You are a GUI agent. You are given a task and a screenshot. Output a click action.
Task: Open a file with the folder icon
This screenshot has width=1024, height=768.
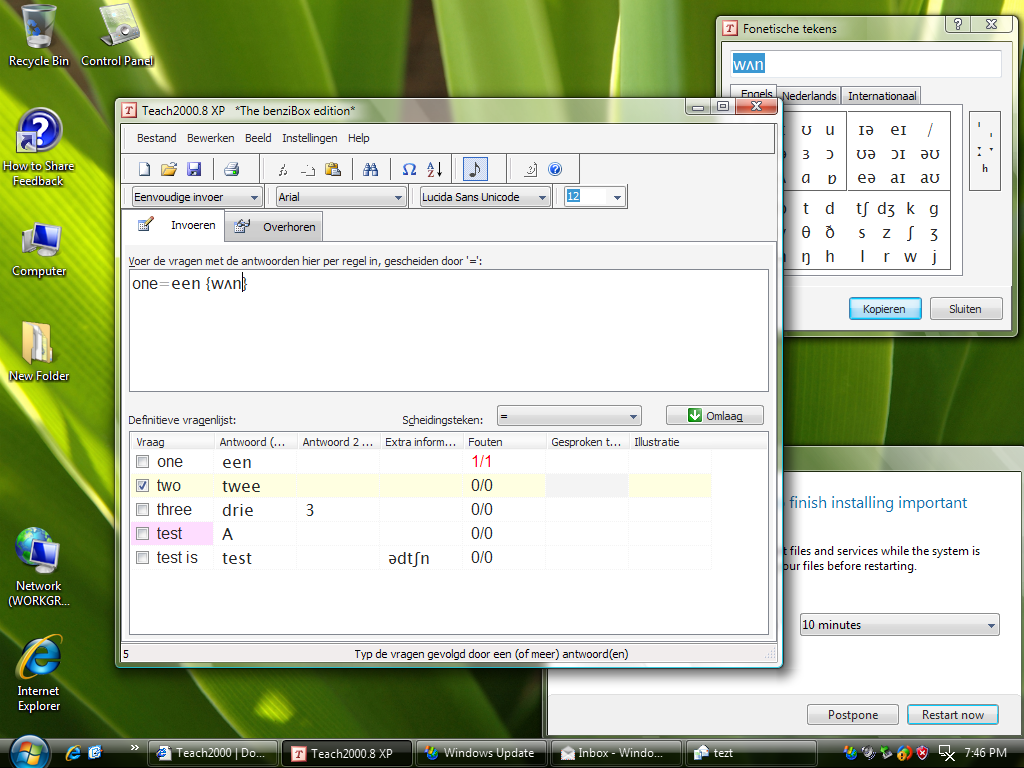(169, 170)
